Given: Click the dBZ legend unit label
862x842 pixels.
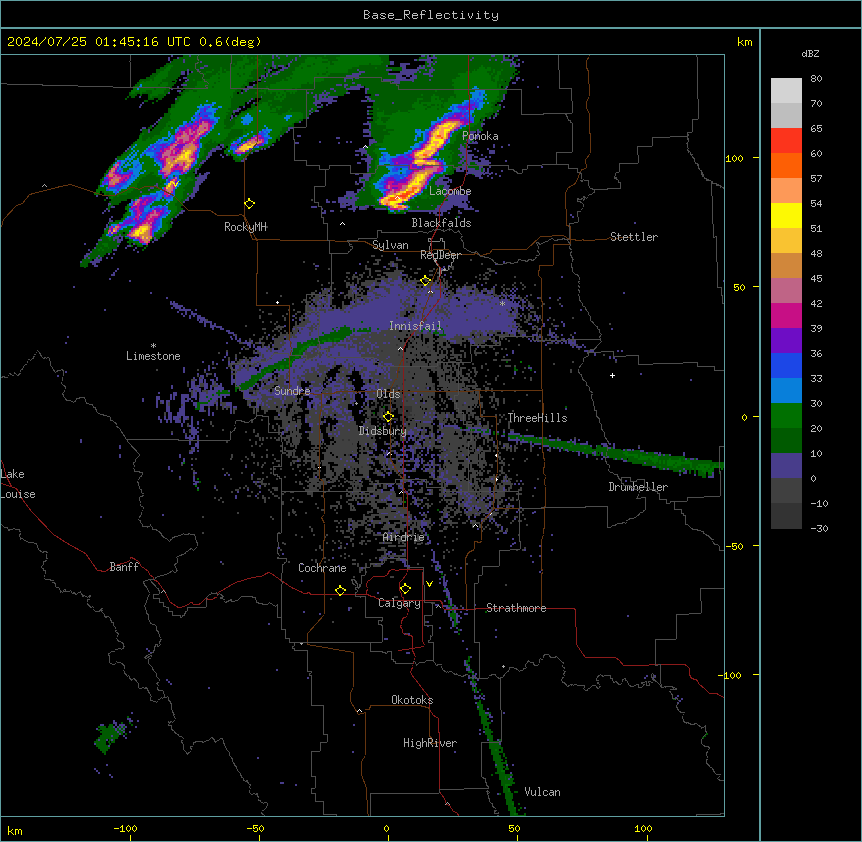Looking at the screenshot, I should pos(810,53).
